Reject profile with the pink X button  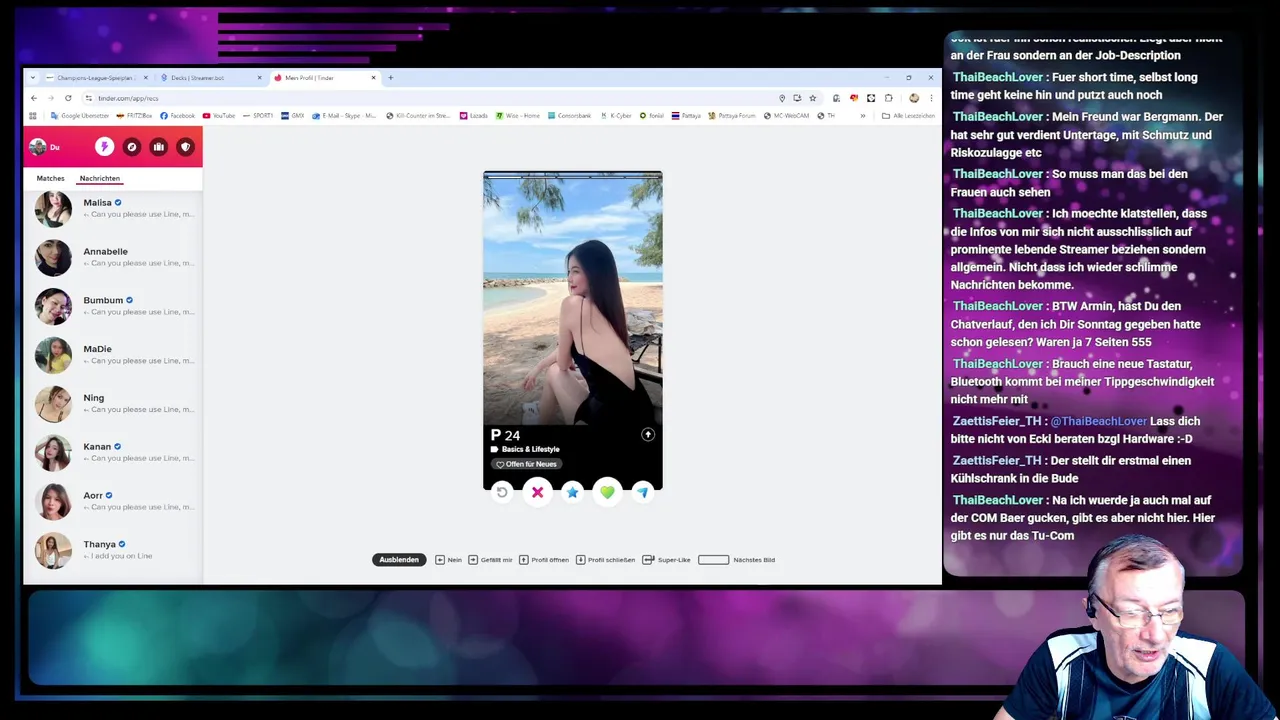(537, 492)
